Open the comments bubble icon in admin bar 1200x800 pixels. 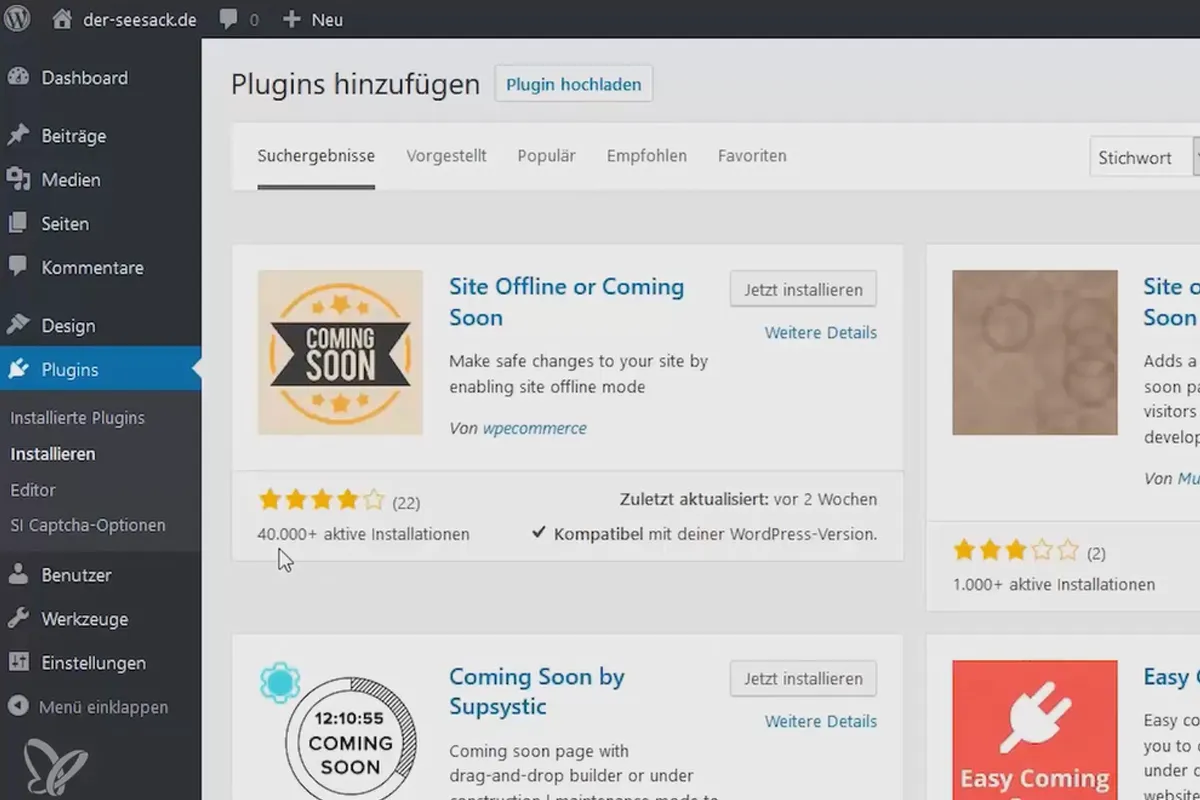tap(229, 20)
